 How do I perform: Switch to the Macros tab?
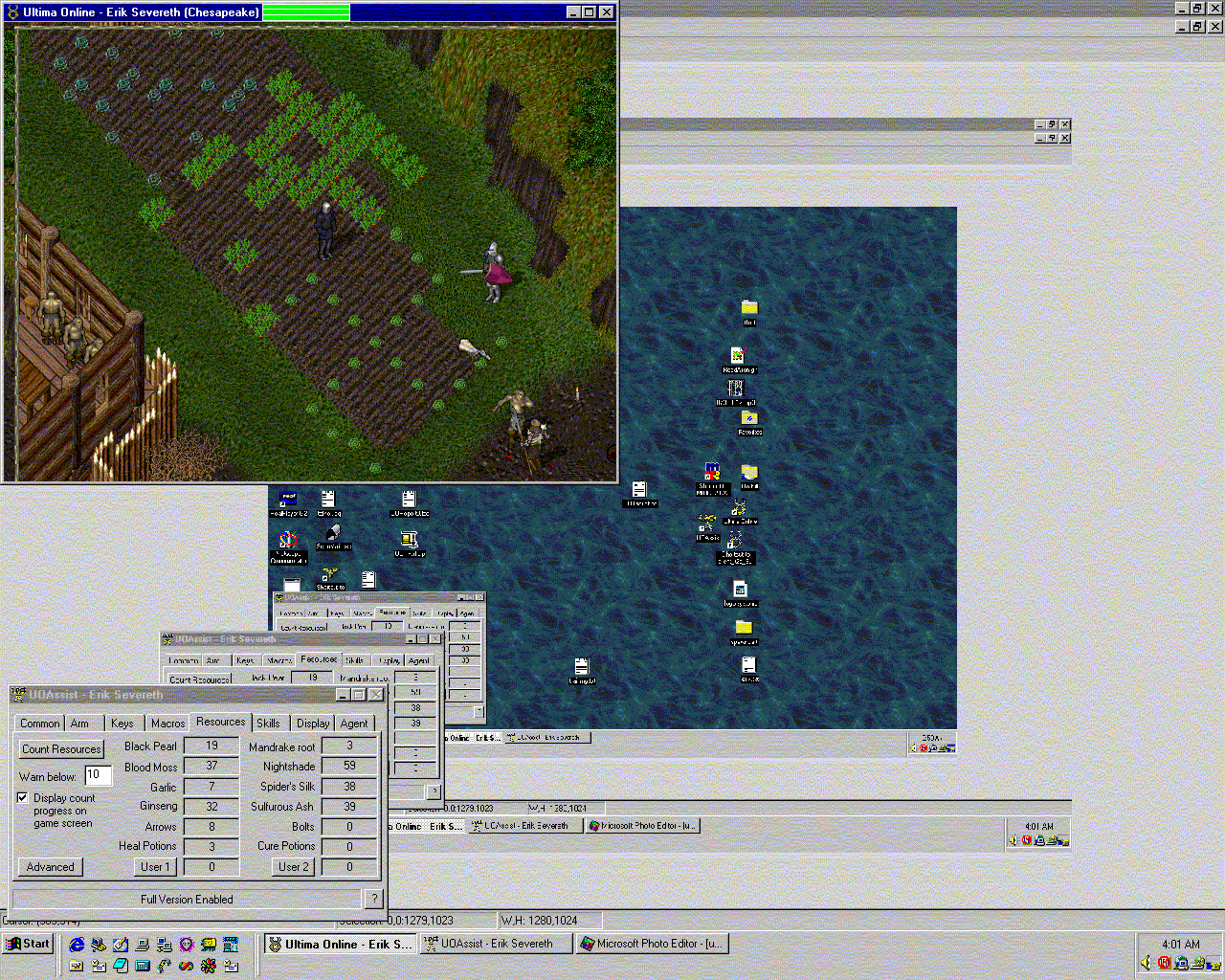point(167,724)
